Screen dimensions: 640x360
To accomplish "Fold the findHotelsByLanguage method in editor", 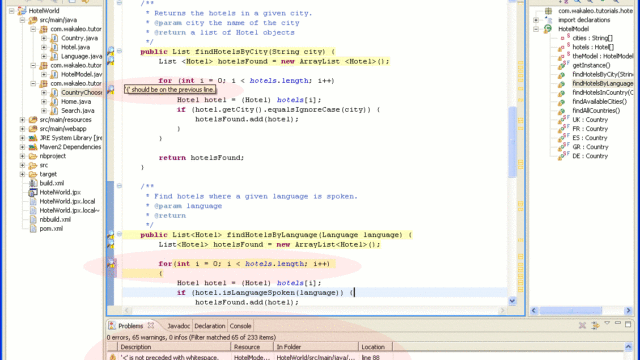I will click(119, 234).
